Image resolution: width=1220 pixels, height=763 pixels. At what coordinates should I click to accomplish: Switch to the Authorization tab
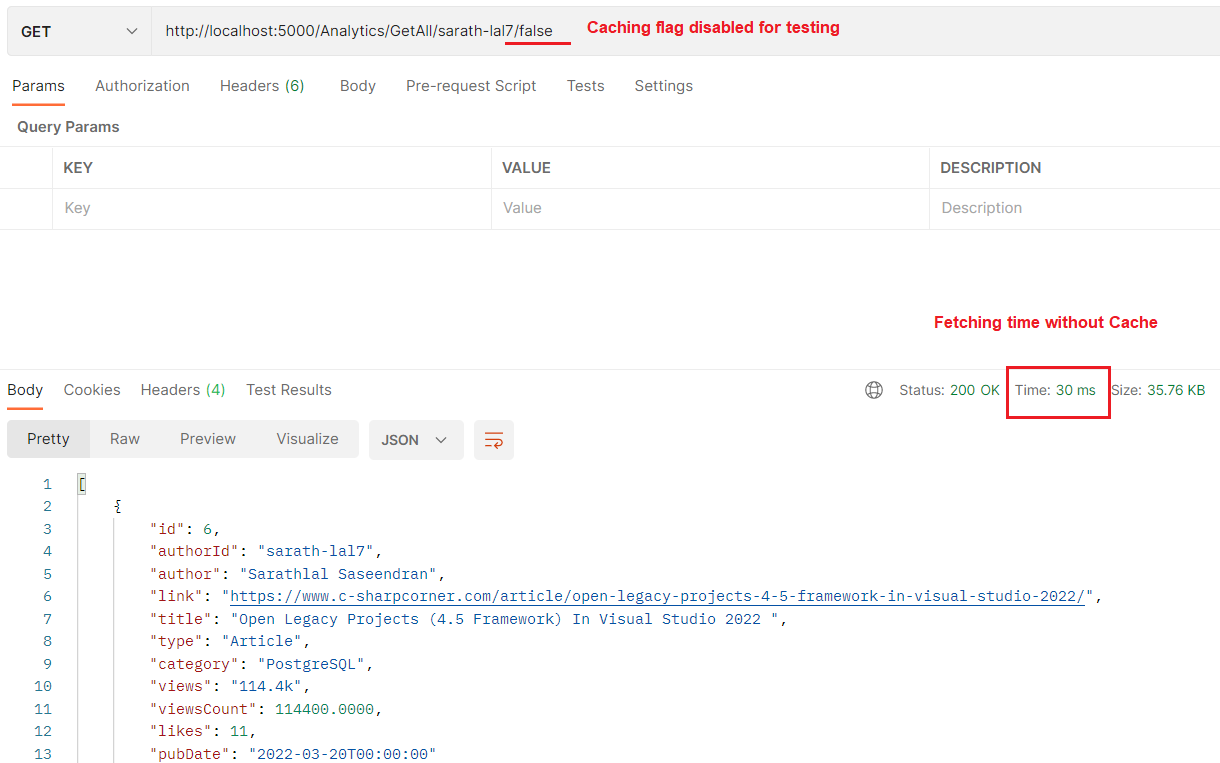coord(142,86)
